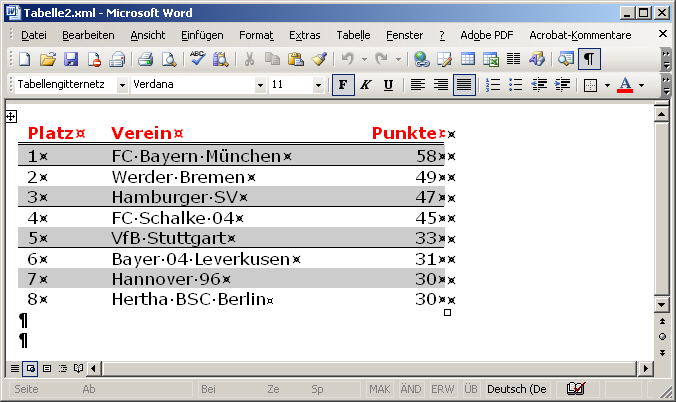
Task: Click Select Browse Object circle button
Action: point(662,336)
